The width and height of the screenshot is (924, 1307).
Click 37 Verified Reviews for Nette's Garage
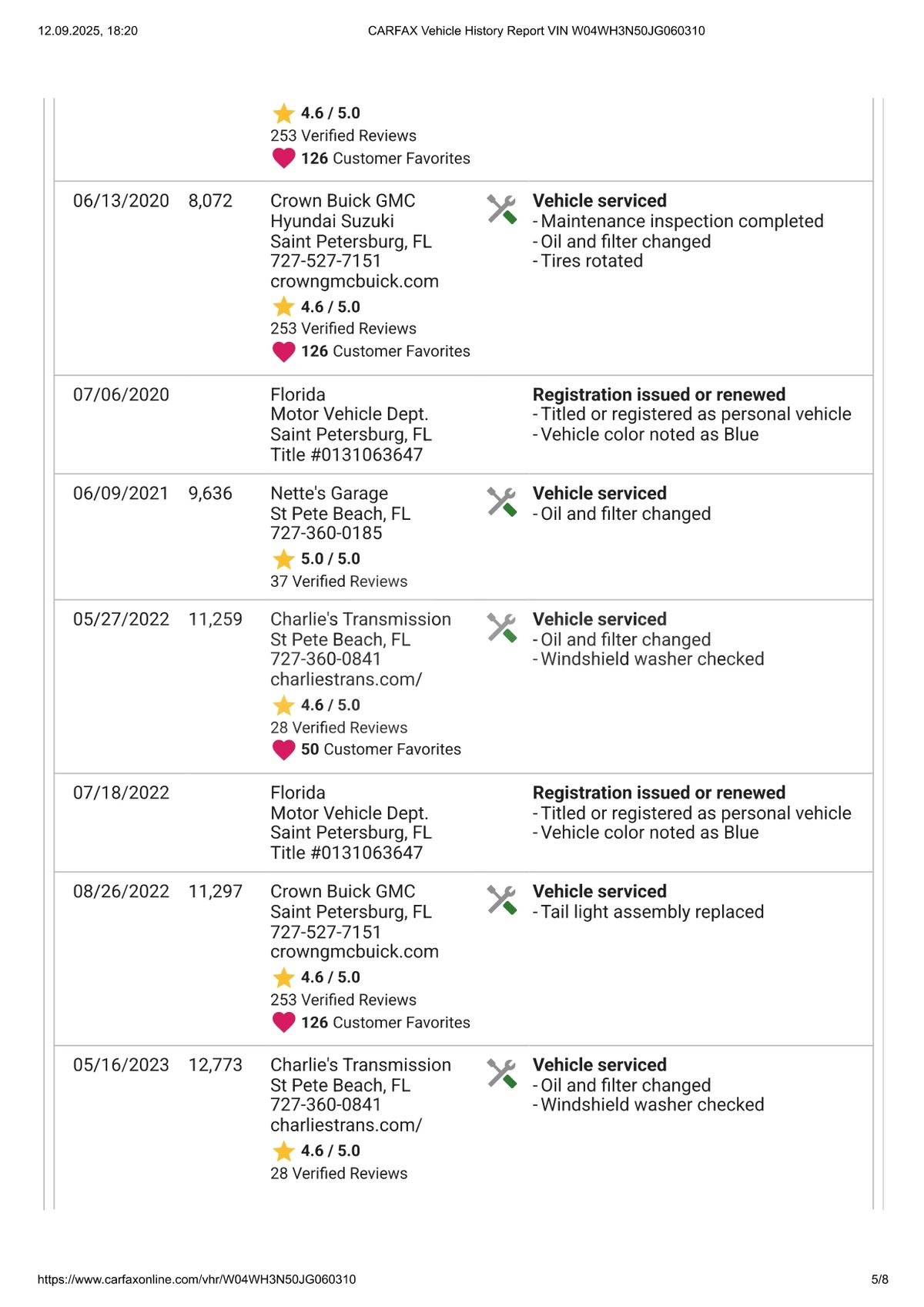(339, 581)
